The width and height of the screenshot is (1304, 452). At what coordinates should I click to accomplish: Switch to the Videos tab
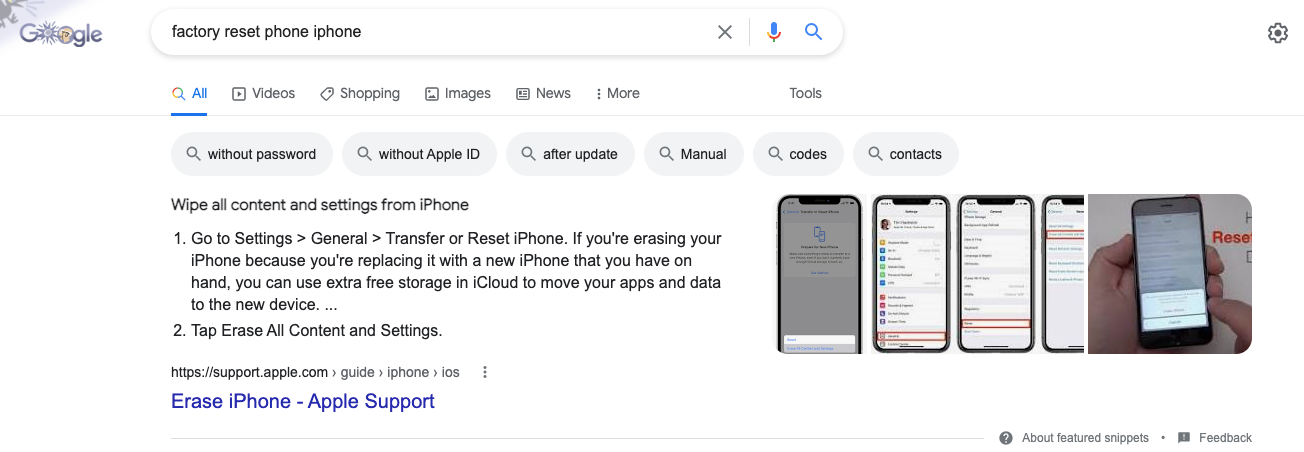click(264, 93)
